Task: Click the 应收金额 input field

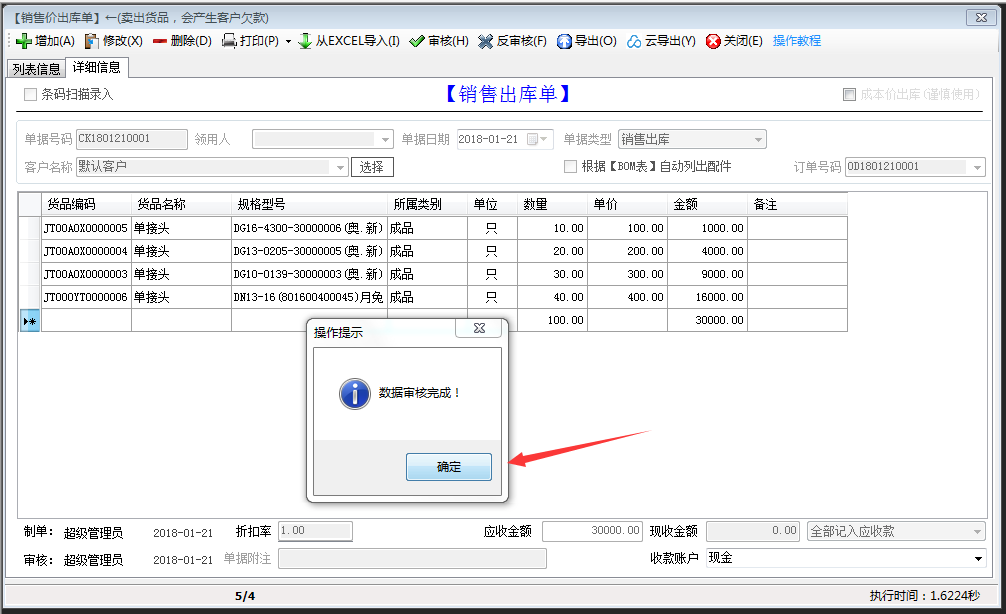Action: pos(592,531)
